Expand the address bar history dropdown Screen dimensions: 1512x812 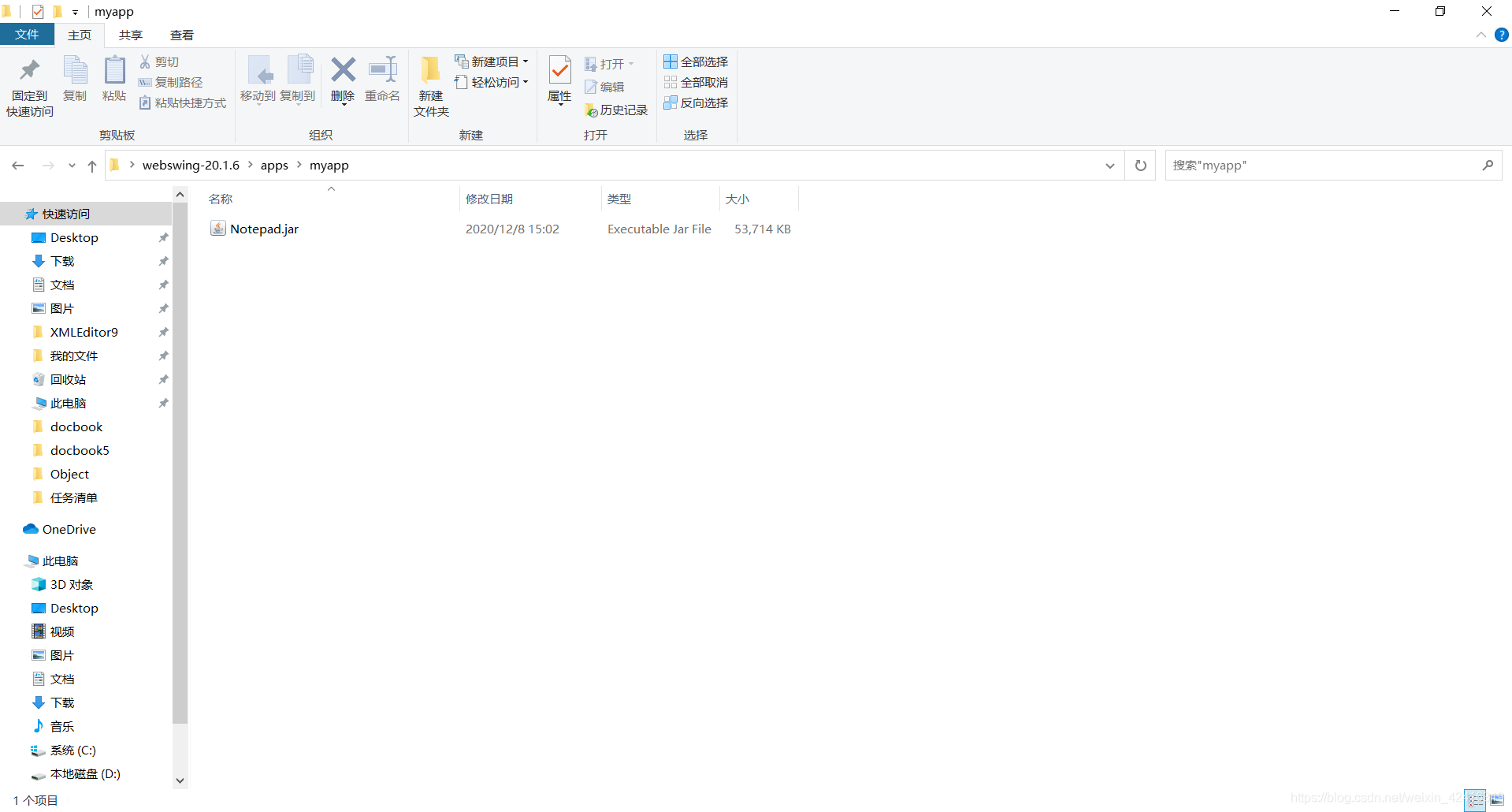1109,166
